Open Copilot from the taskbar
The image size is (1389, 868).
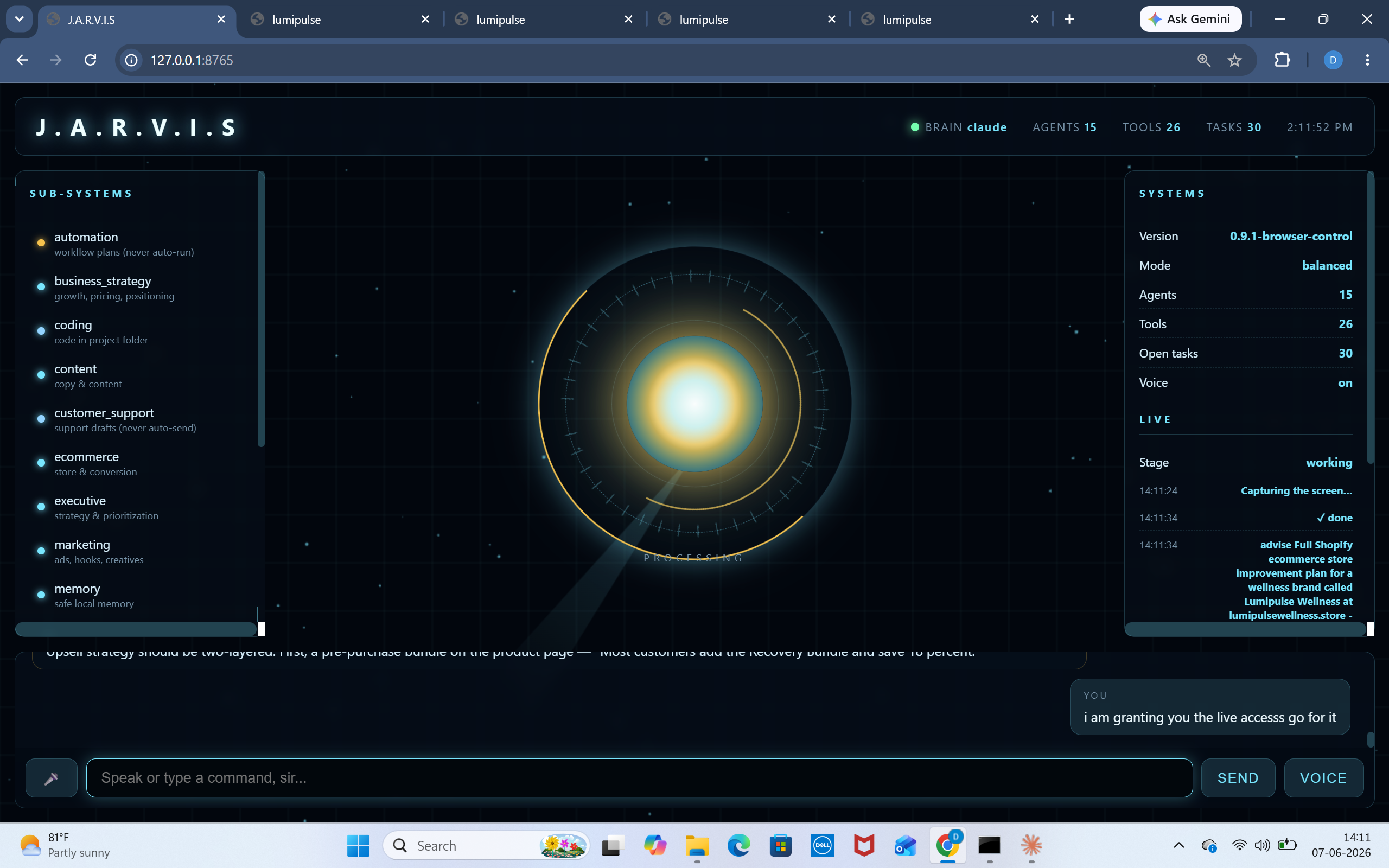click(655, 845)
